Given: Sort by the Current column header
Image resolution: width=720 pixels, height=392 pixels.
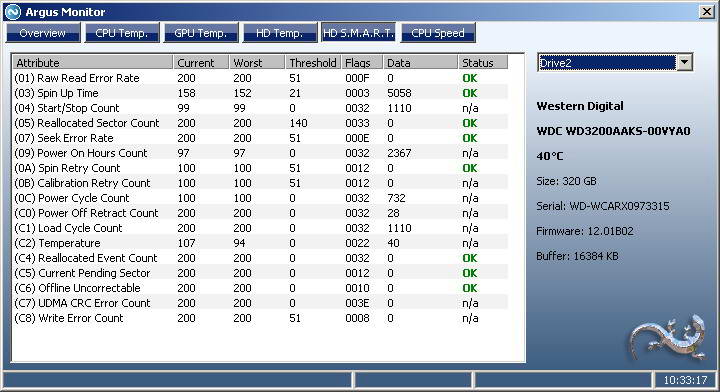Looking at the screenshot, I should click(201, 62).
